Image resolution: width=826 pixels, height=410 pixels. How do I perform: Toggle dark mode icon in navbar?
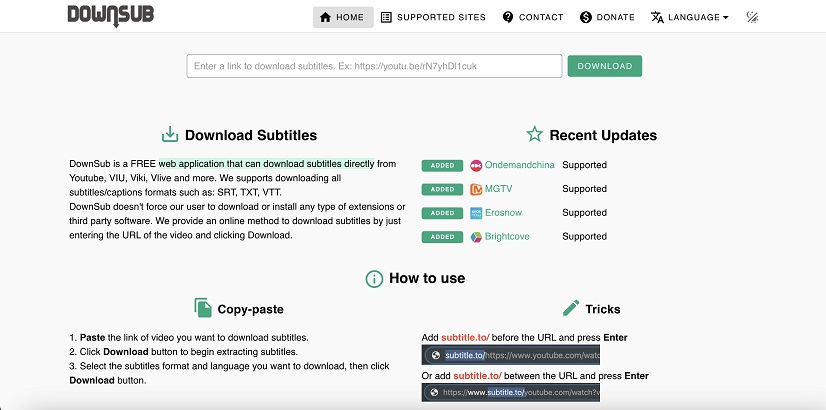[752, 17]
